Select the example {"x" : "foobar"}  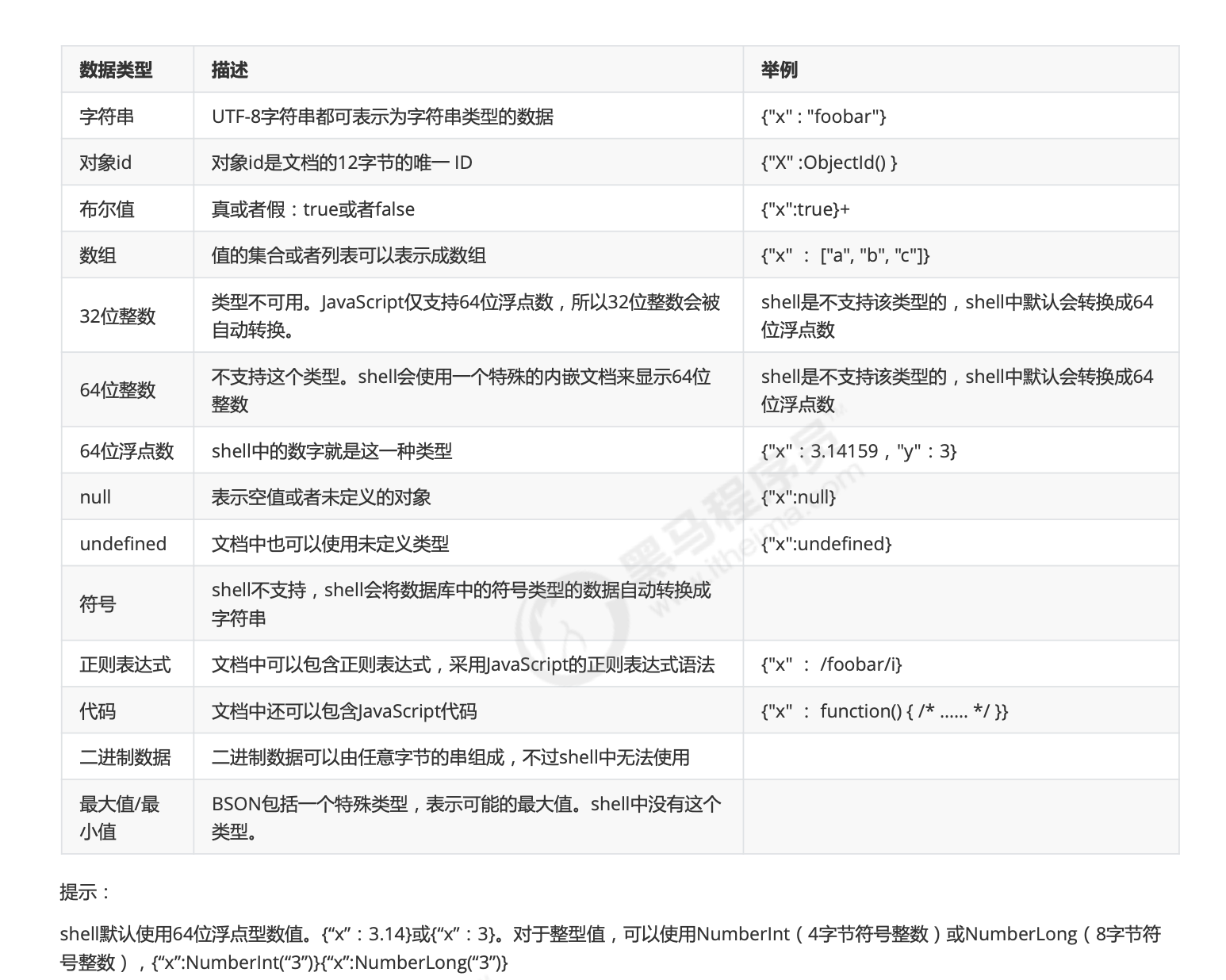tap(823, 117)
